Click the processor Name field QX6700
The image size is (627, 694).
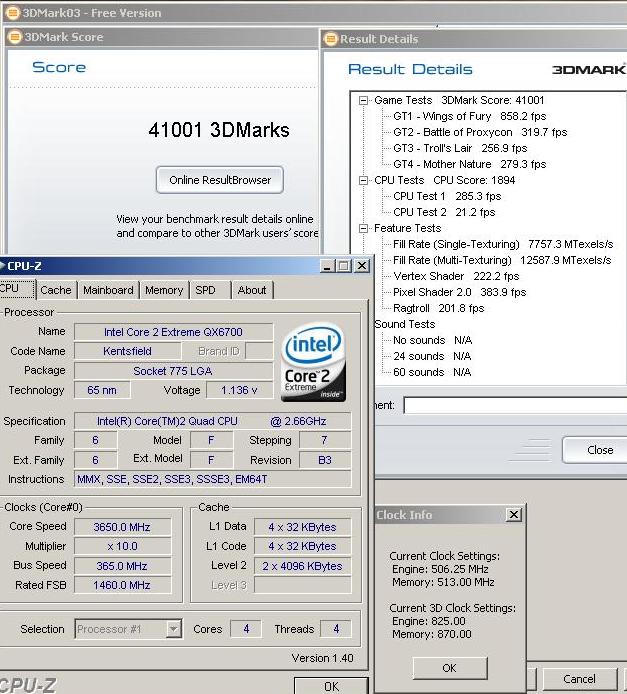173,332
